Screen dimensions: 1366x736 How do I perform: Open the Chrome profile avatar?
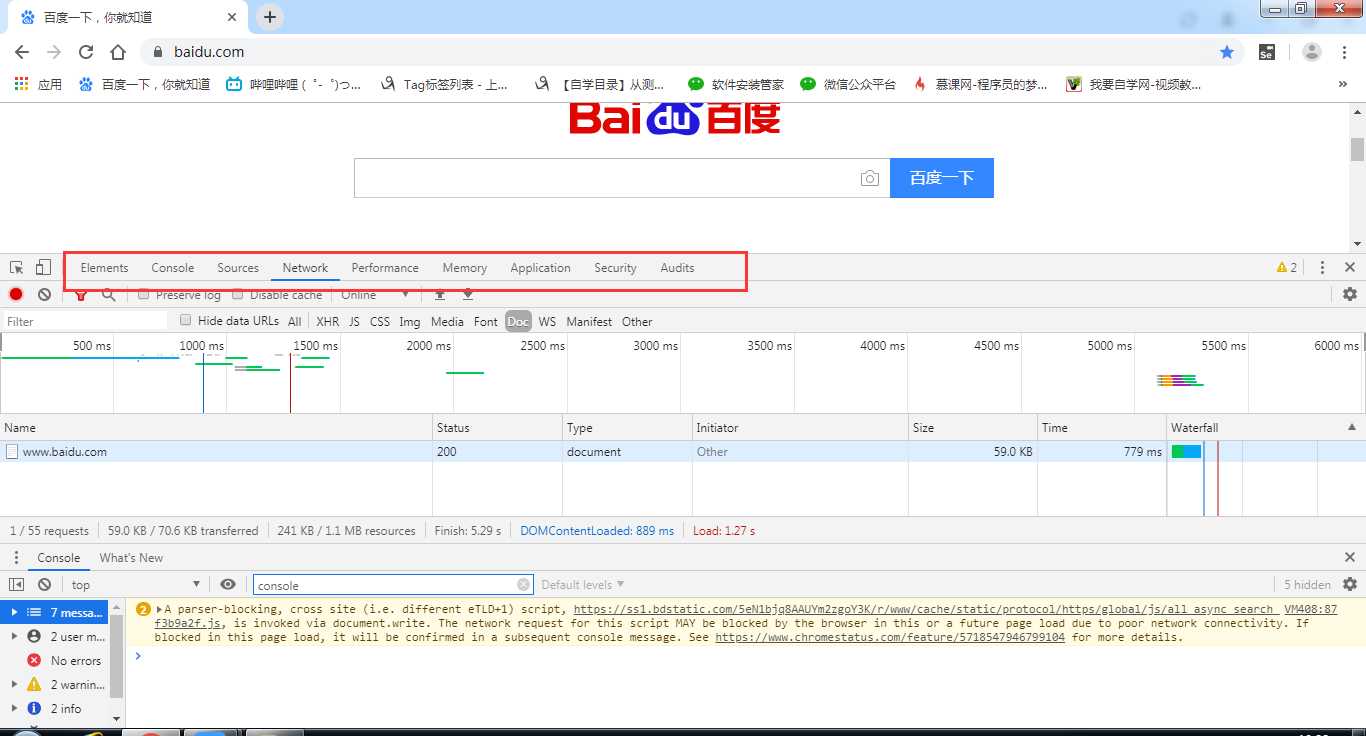tap(1312, 52)
